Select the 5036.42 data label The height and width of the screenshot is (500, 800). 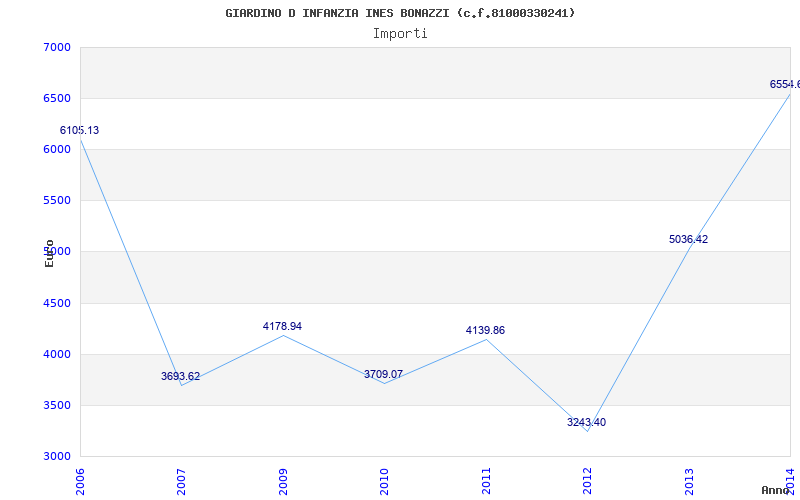pyautogui.click(x=688, y=239)
